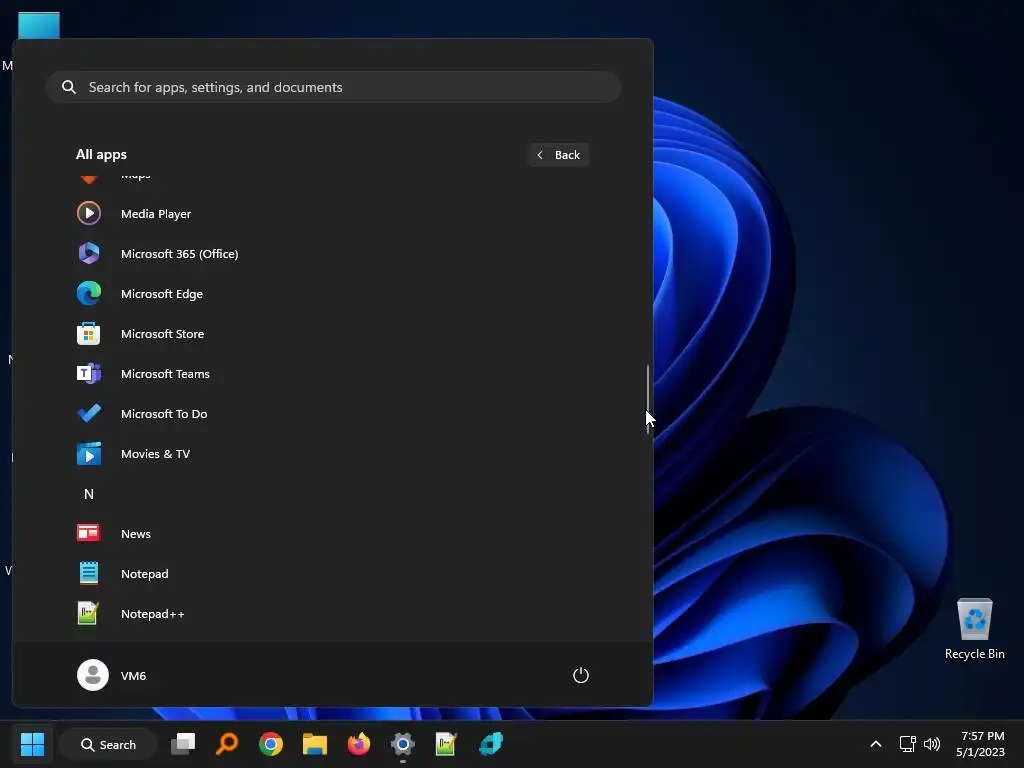The width and height of the screenshot is (1024, 768).
Task: Launch Firefox from taskbar
Action: [359, 744]
